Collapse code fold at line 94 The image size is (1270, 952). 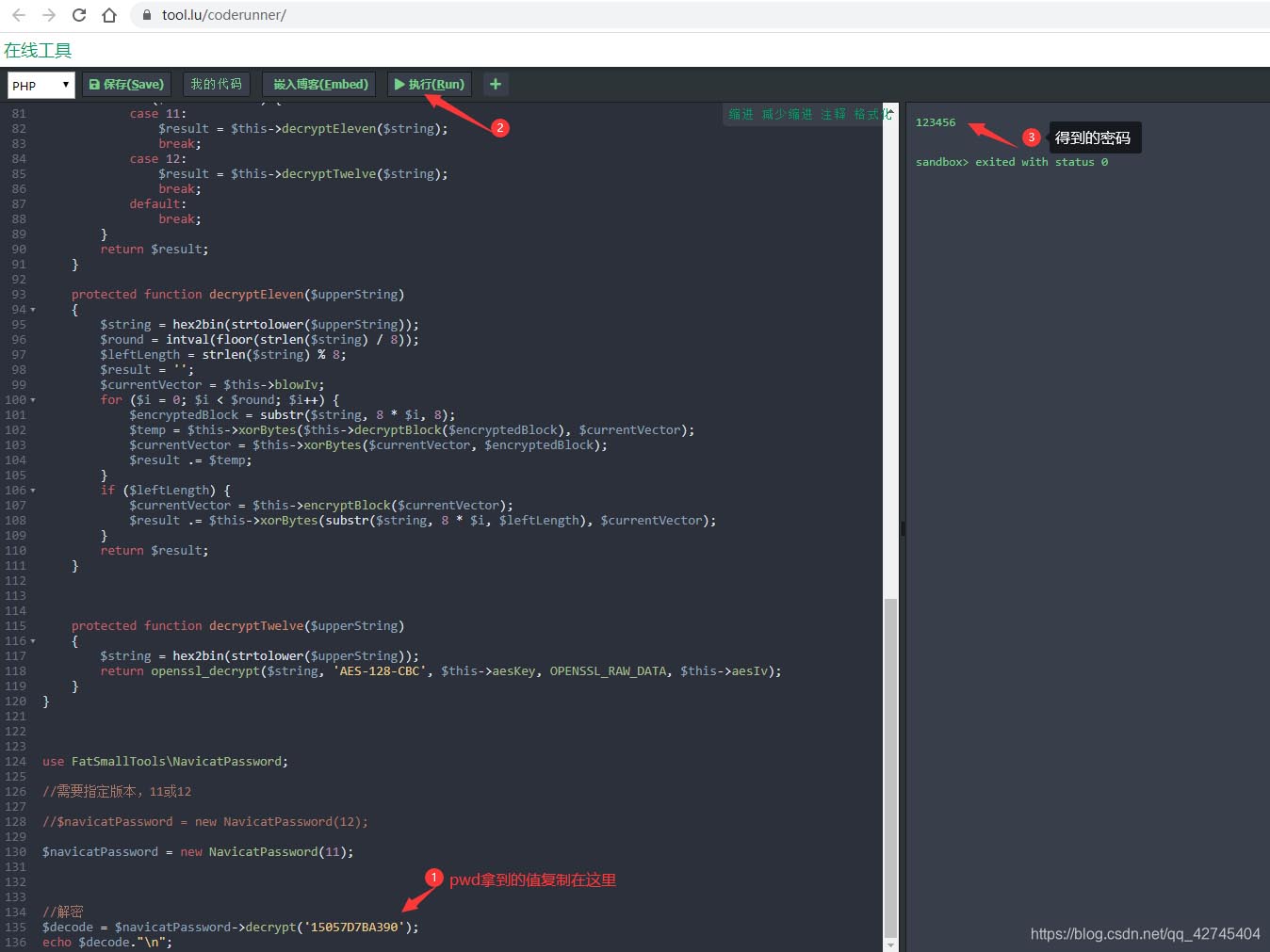point(33,310)
